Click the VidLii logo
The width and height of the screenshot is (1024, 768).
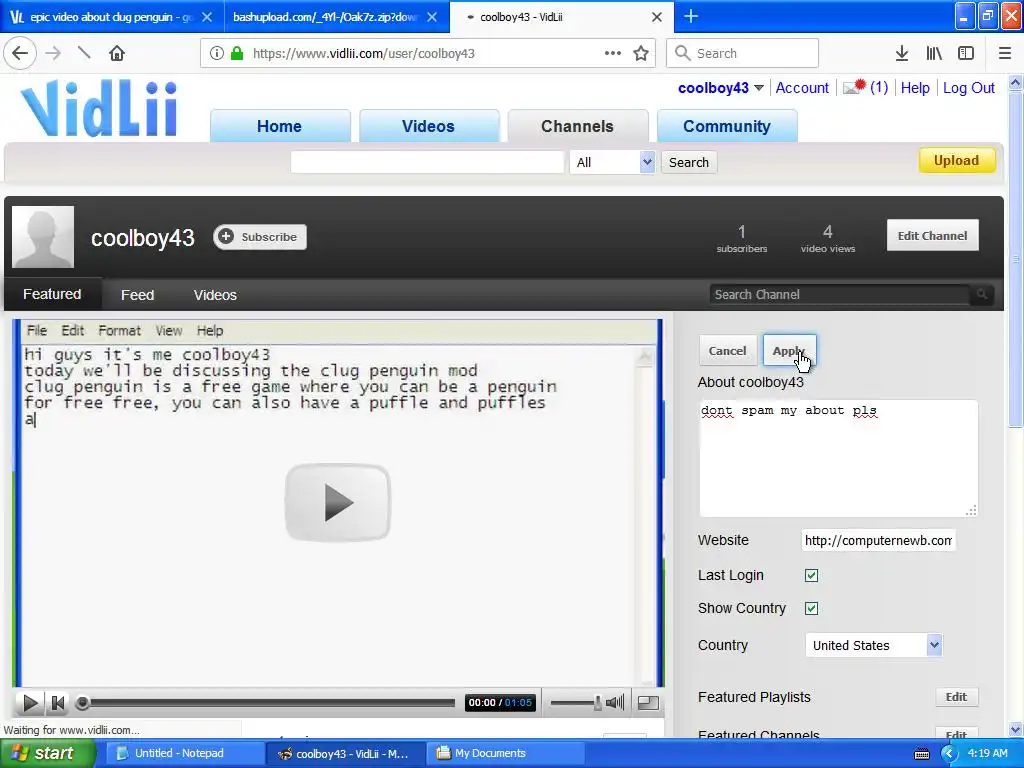pyautogui.click(x=99, y=108)
